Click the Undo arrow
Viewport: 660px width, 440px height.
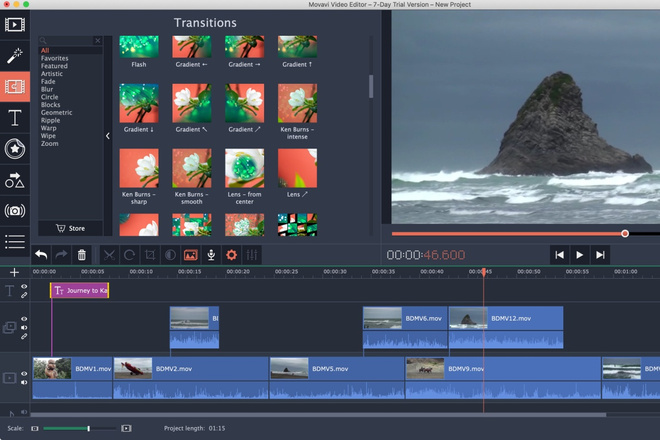(41, 255)
